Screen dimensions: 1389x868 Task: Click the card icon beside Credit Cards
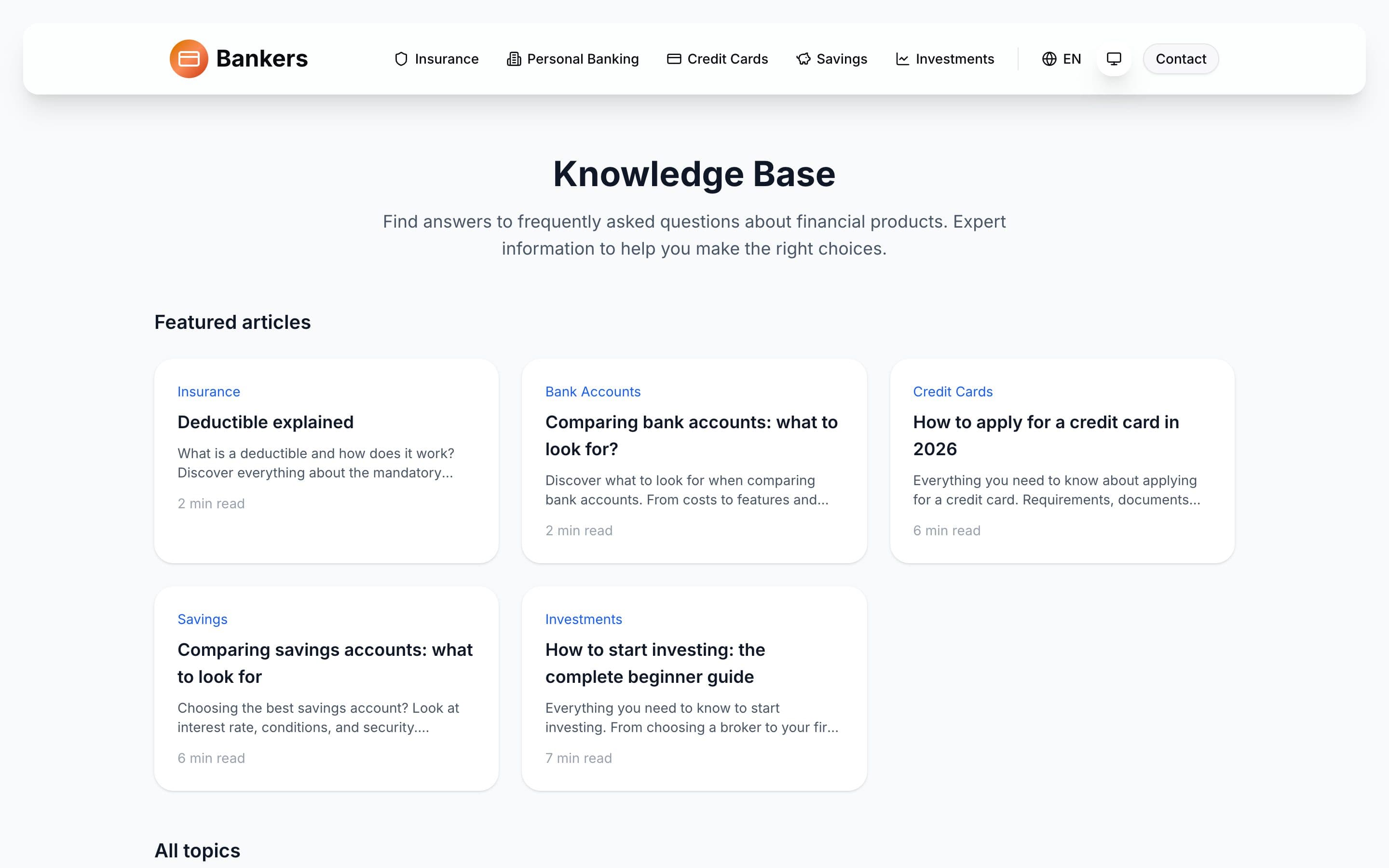click(x=674, y=59)
